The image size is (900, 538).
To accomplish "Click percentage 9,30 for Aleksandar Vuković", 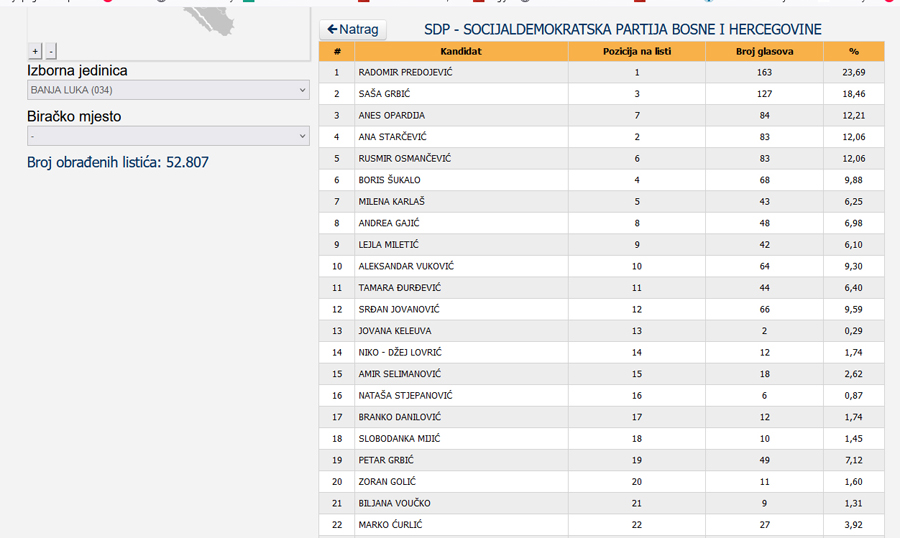I will [x=854, y=266].
